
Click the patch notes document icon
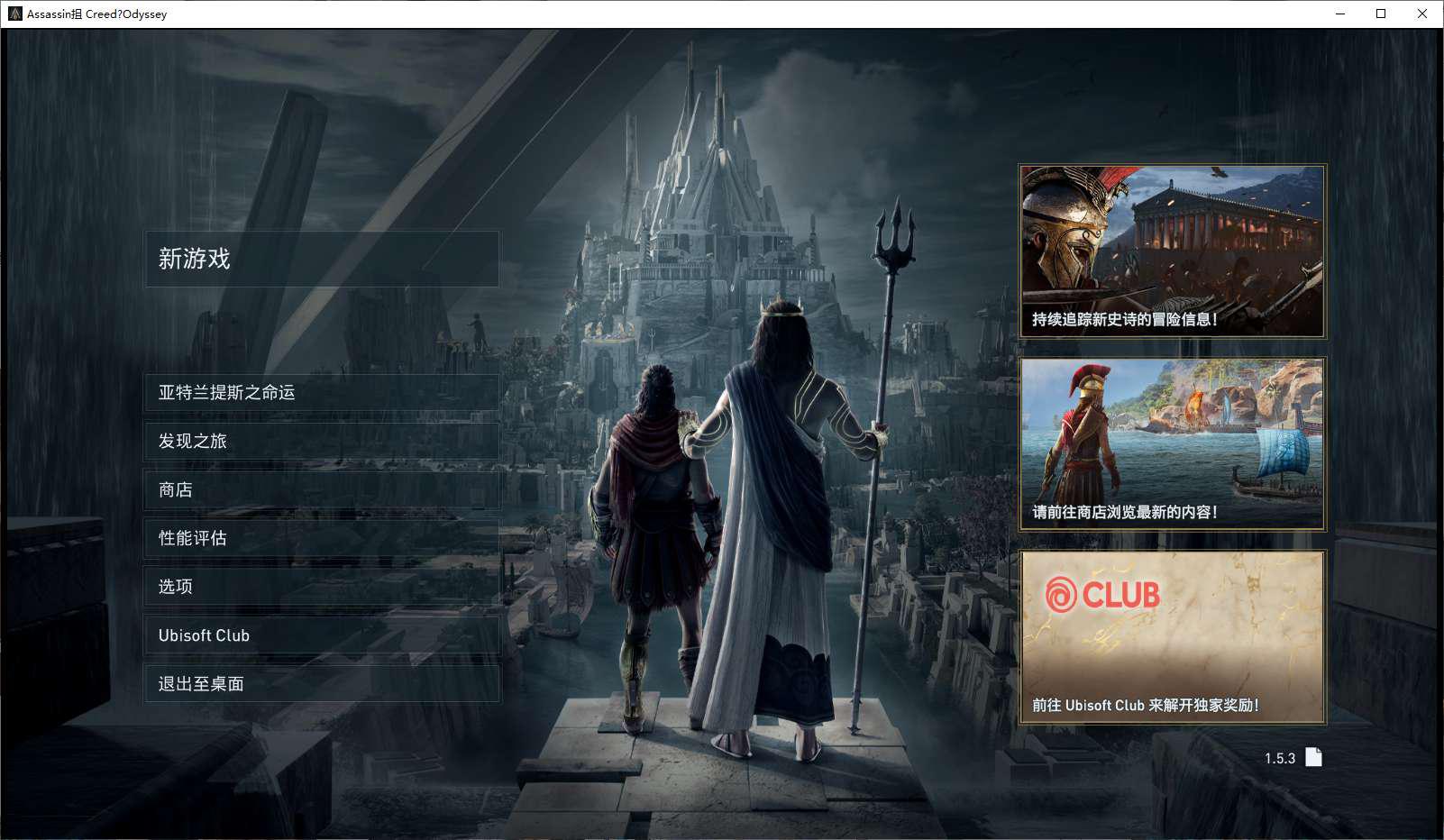click(1314, 757)
